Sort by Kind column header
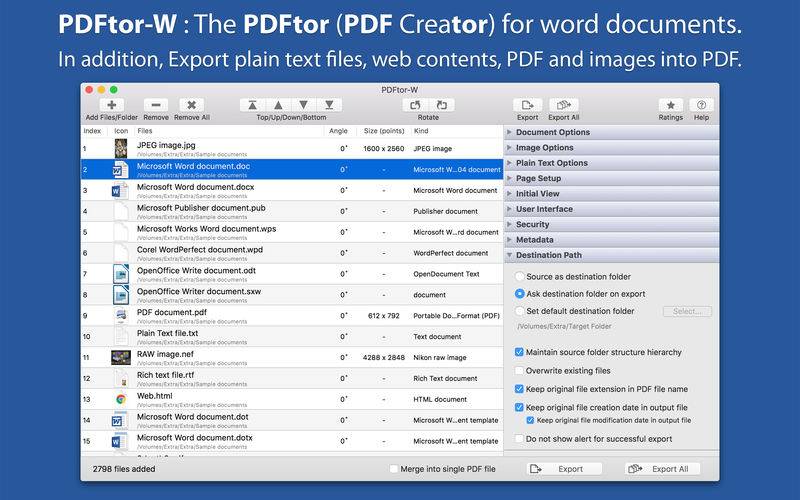Viewport: 800px width, 500px height. tap(457, 131)
